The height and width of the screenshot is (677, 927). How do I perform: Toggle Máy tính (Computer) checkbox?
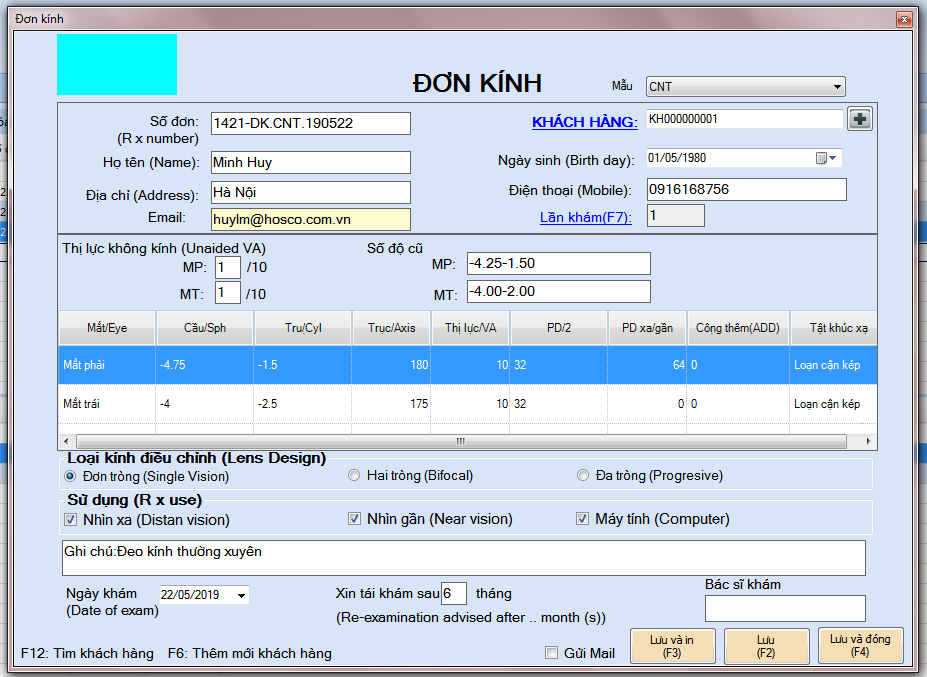582,519
